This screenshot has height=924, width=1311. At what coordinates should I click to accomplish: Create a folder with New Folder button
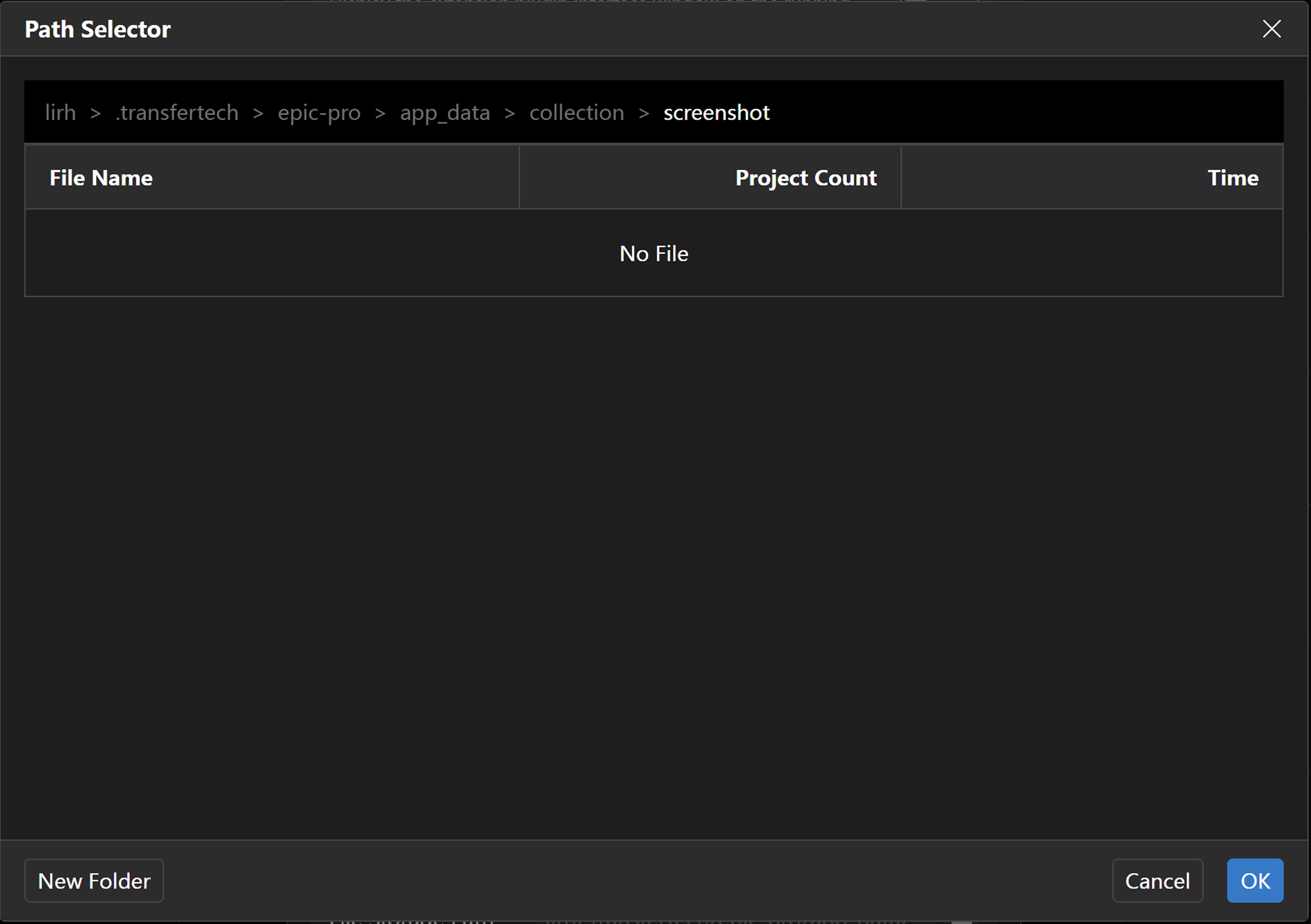click(94, 880)
